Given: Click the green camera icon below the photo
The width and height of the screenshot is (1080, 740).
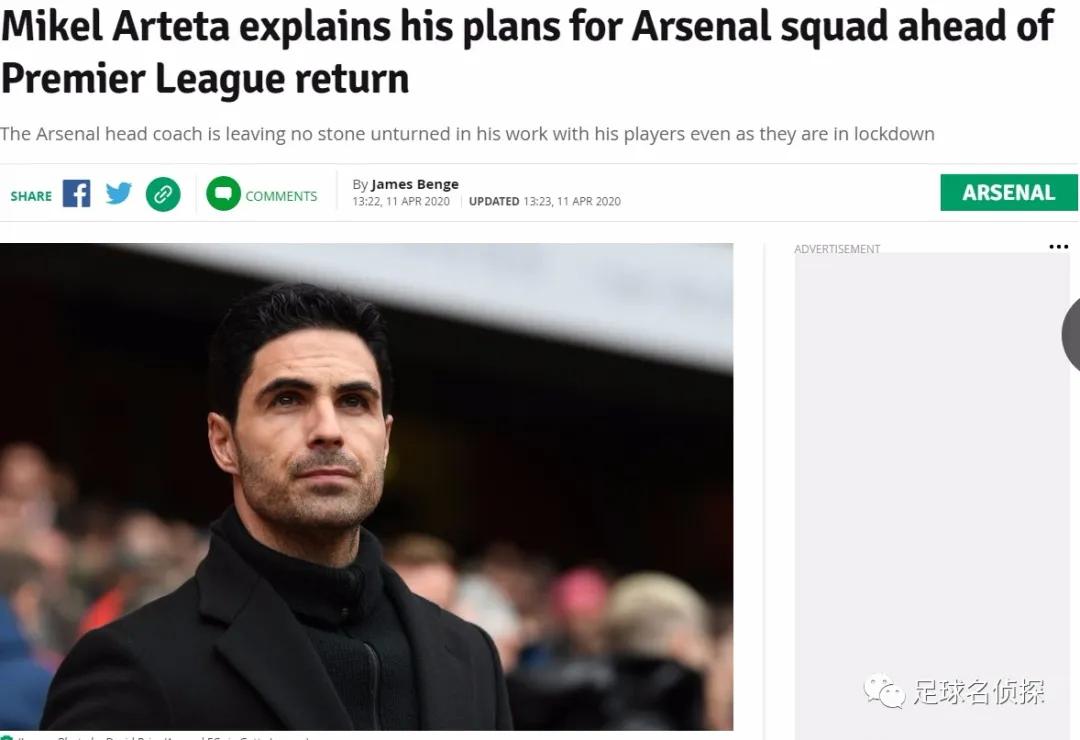Looking at the screenshot, I should [7, 737].
